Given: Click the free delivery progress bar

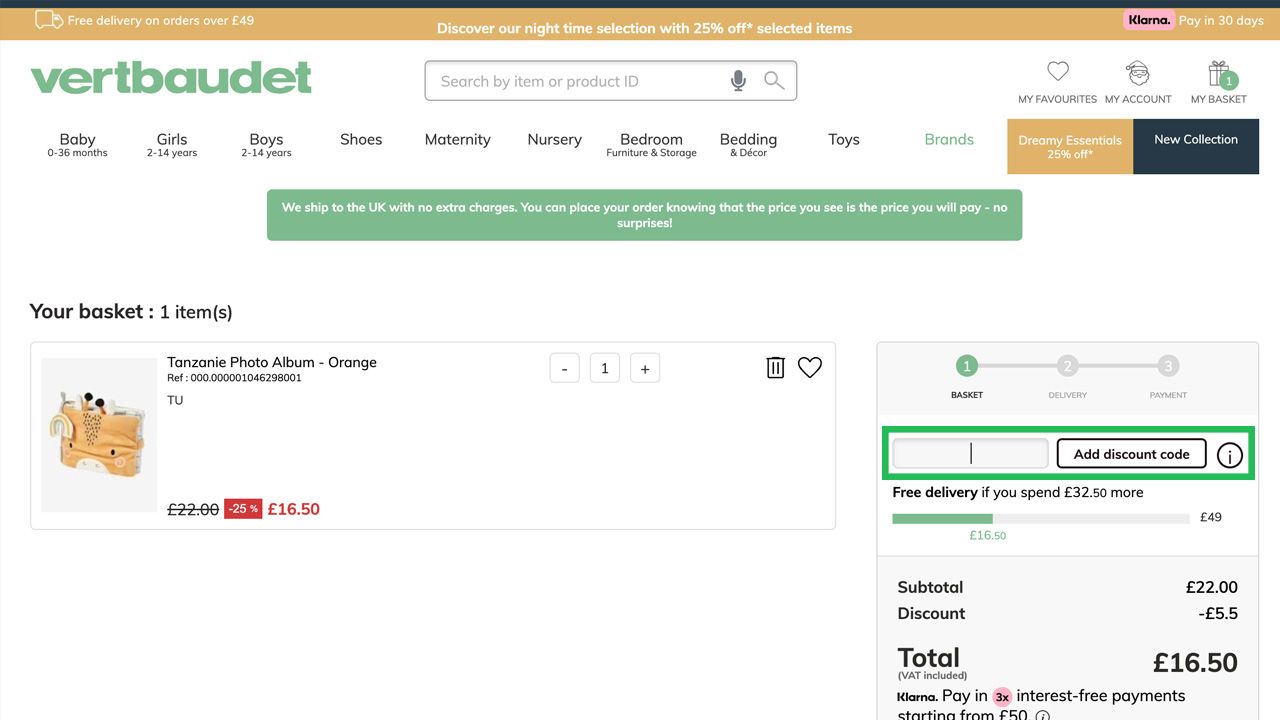Looking at the screenshot, I should [x=1041, y=518].
